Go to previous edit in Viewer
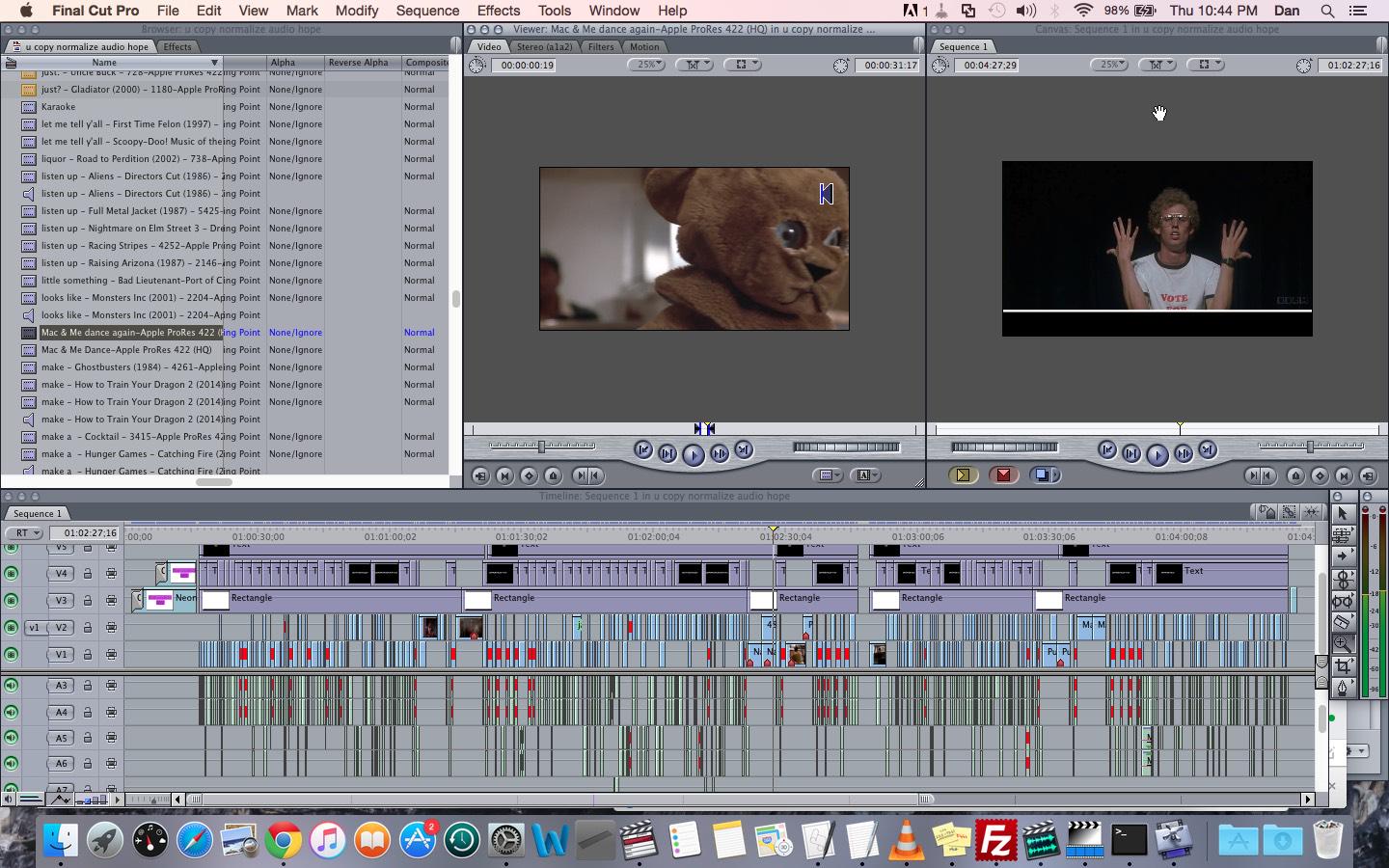 pos(643,450)
